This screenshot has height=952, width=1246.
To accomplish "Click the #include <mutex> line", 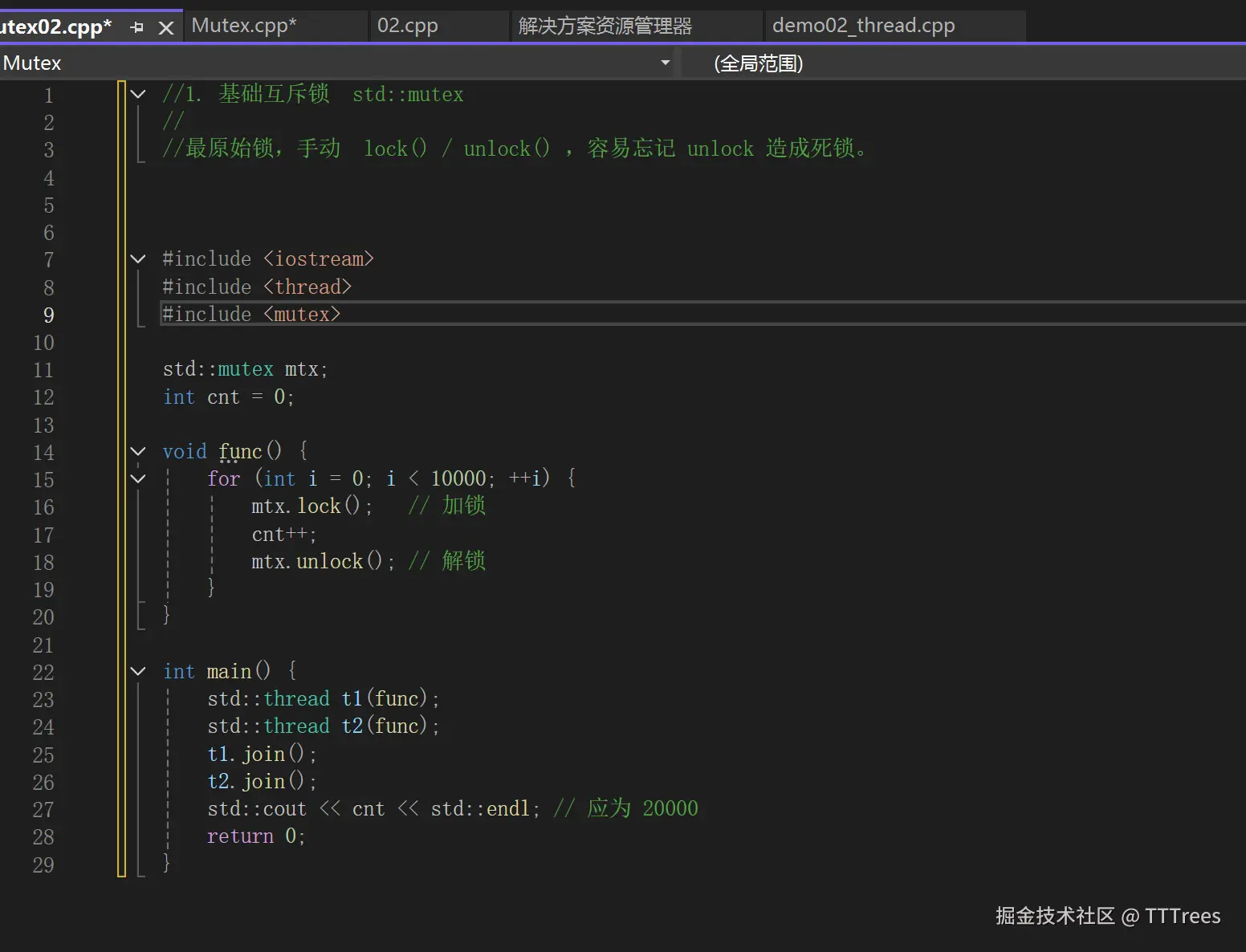I will 251,314.
